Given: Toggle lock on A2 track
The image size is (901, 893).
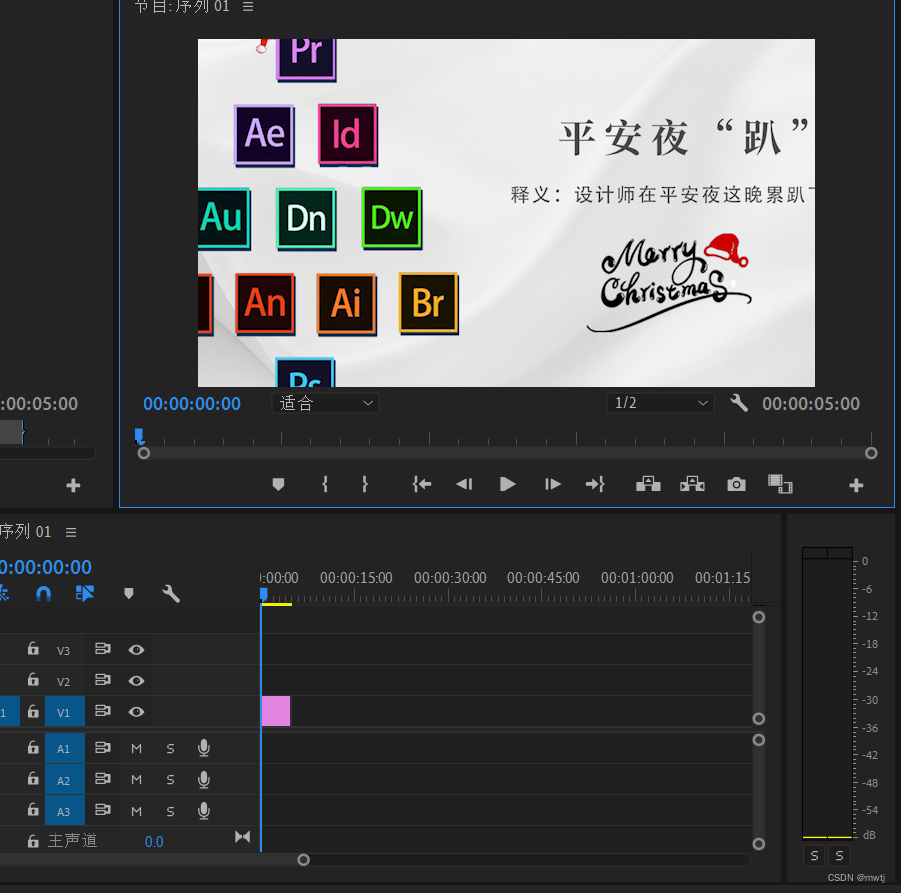Looking at the screenshot, I should click(33, 779).
